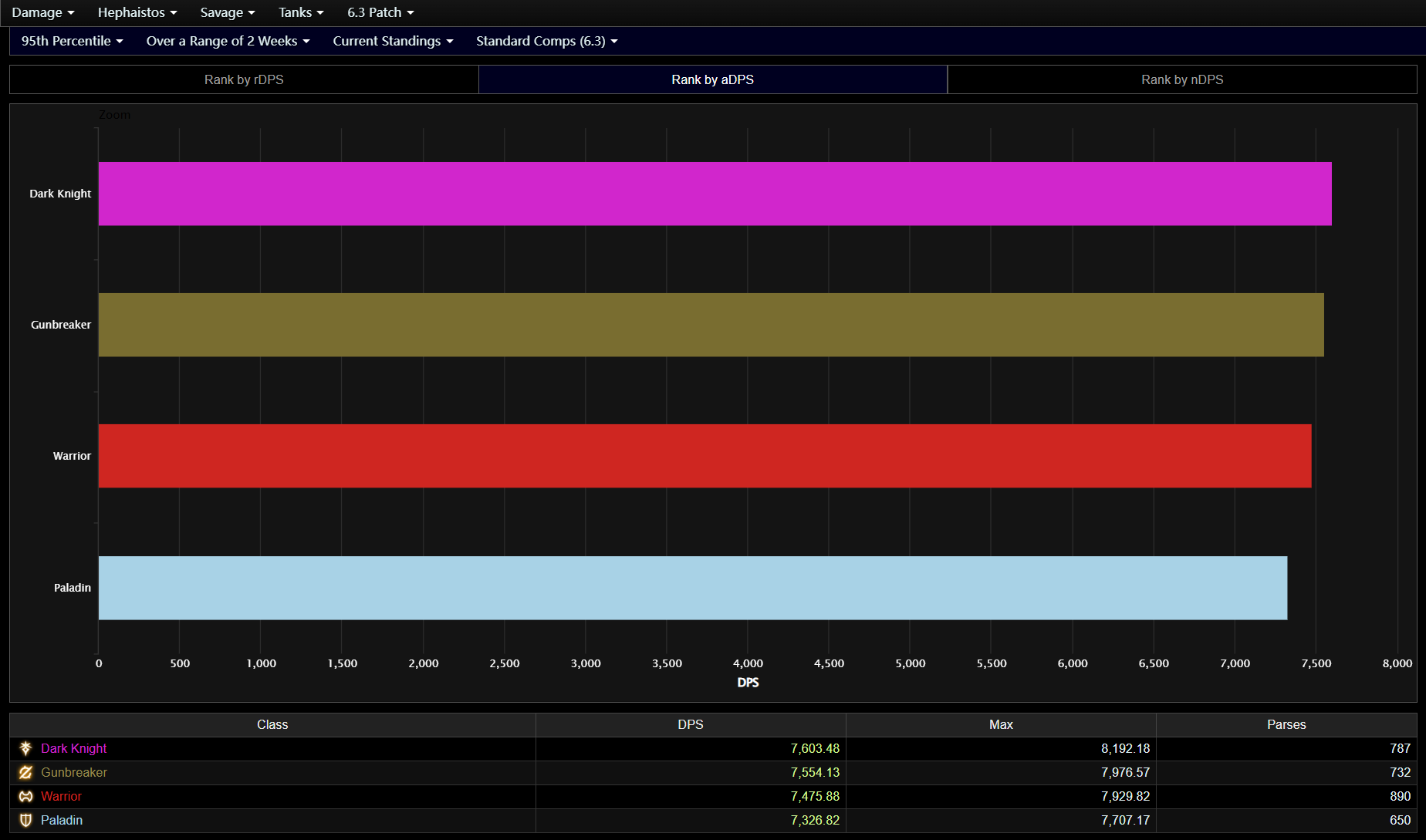
Task: Click the Dark Knight job icon
Action: (x=25, y=748)
